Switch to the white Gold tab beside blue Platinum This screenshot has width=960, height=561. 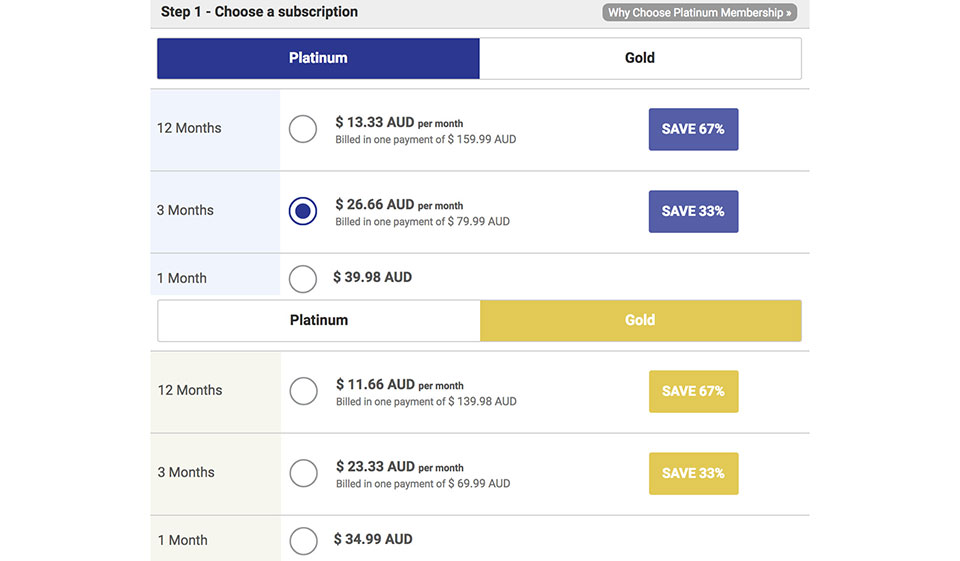pos(640,58)
